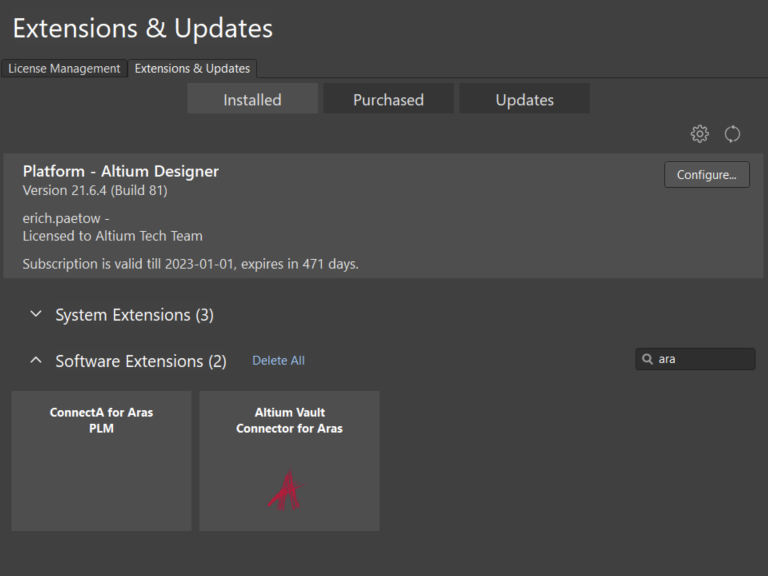
Task: Click the magnifier icon in search box
Action: pyautogui.click(x=648, y=359)
